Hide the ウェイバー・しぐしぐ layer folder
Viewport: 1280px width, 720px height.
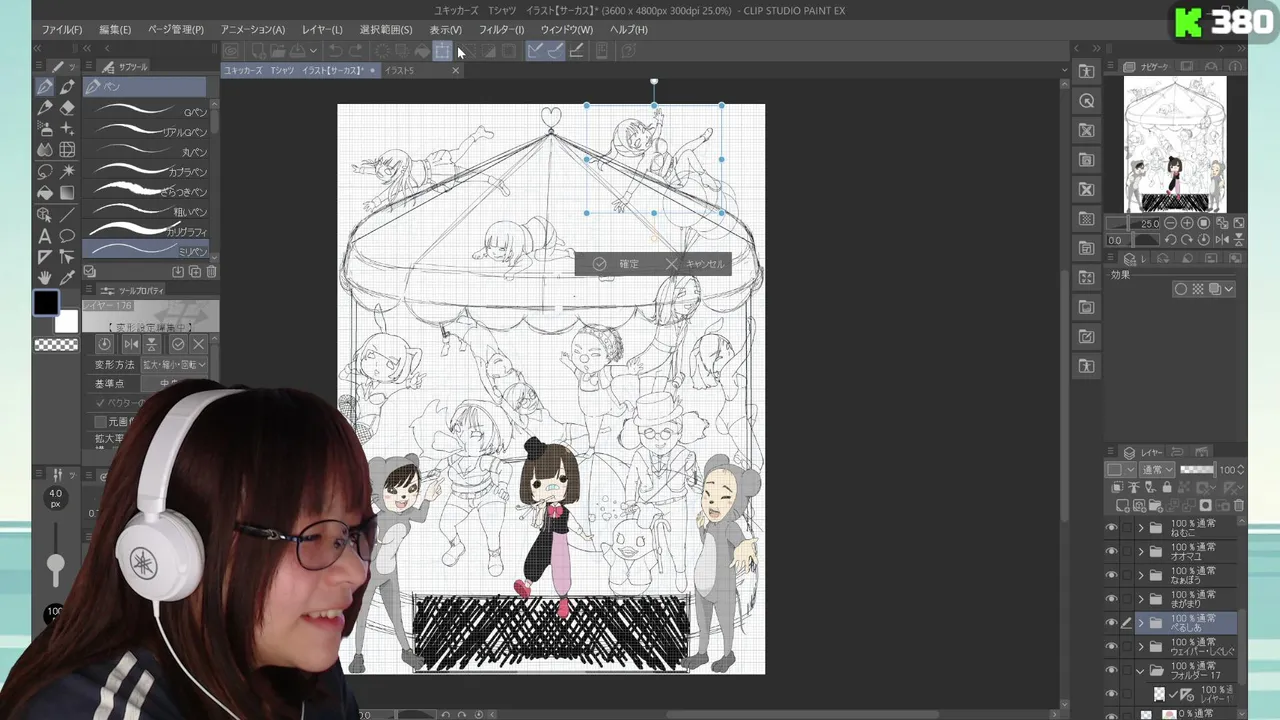(x=1111, y=646)
